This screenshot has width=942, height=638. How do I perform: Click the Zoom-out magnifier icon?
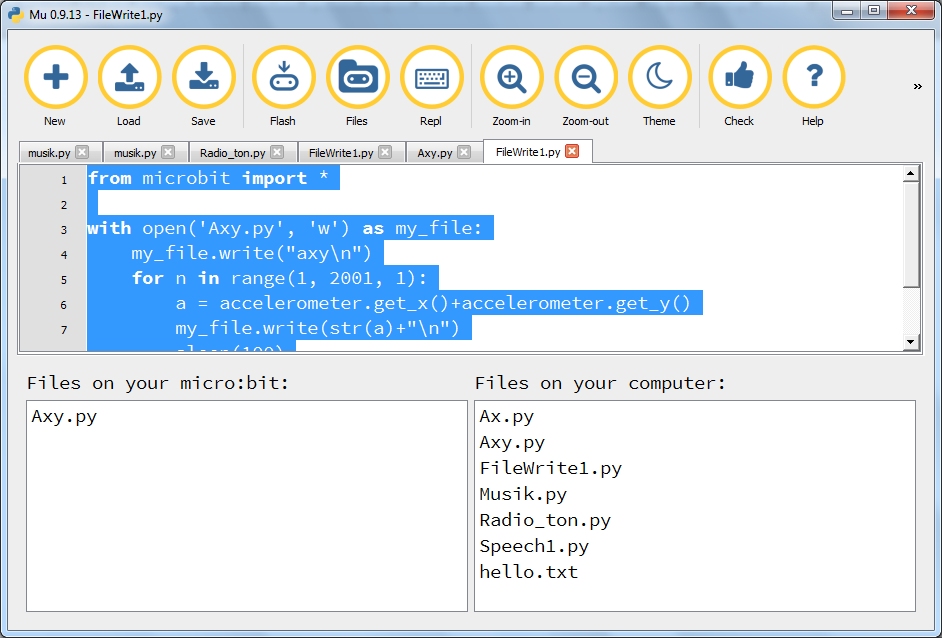pos(585,78)
